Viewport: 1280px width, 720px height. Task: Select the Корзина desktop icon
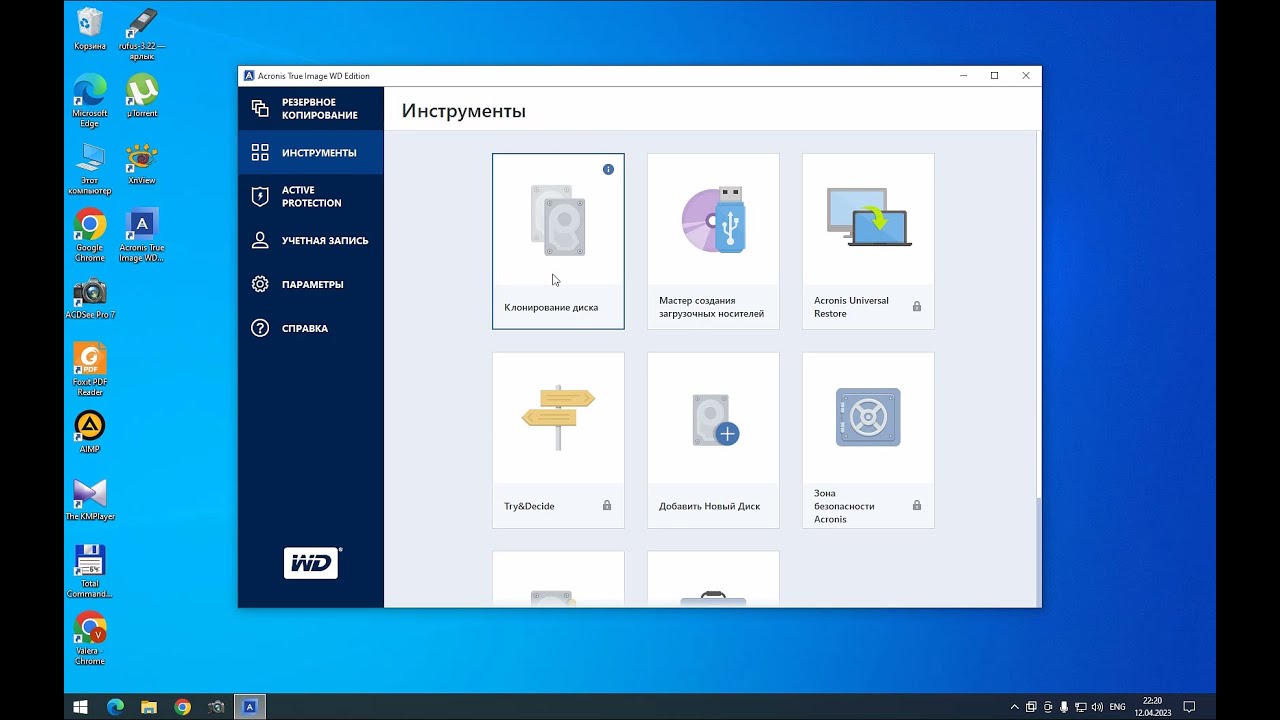[89, 29]
